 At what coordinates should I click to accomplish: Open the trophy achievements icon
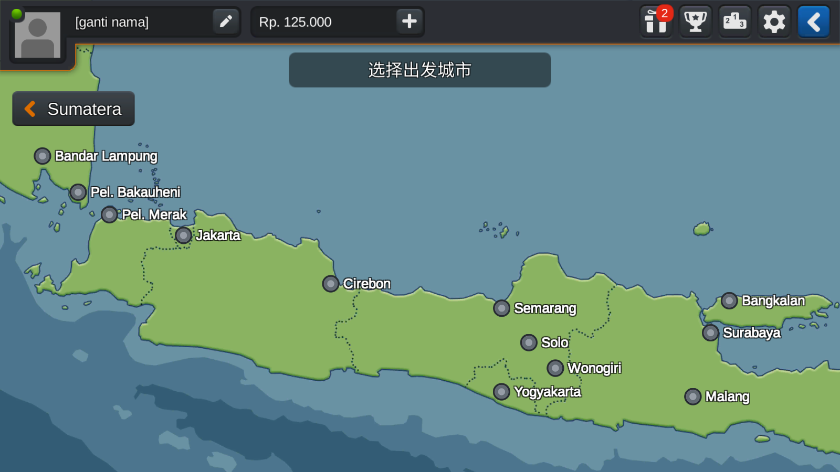tap(695, 21)
